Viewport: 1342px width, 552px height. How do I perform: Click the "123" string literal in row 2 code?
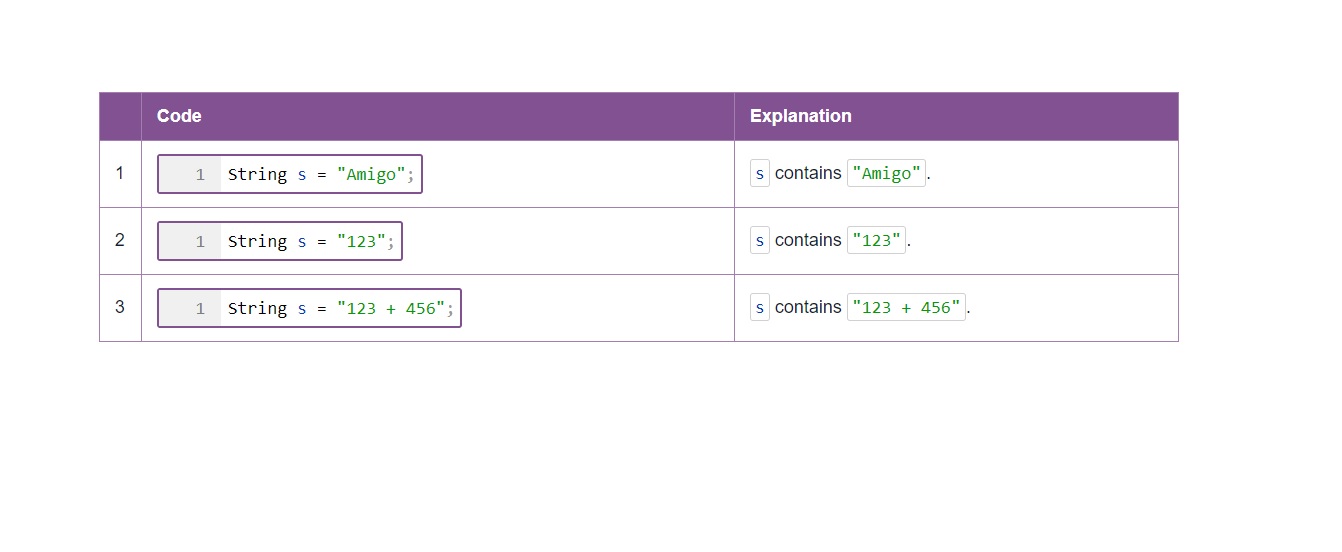click(361, 241)
